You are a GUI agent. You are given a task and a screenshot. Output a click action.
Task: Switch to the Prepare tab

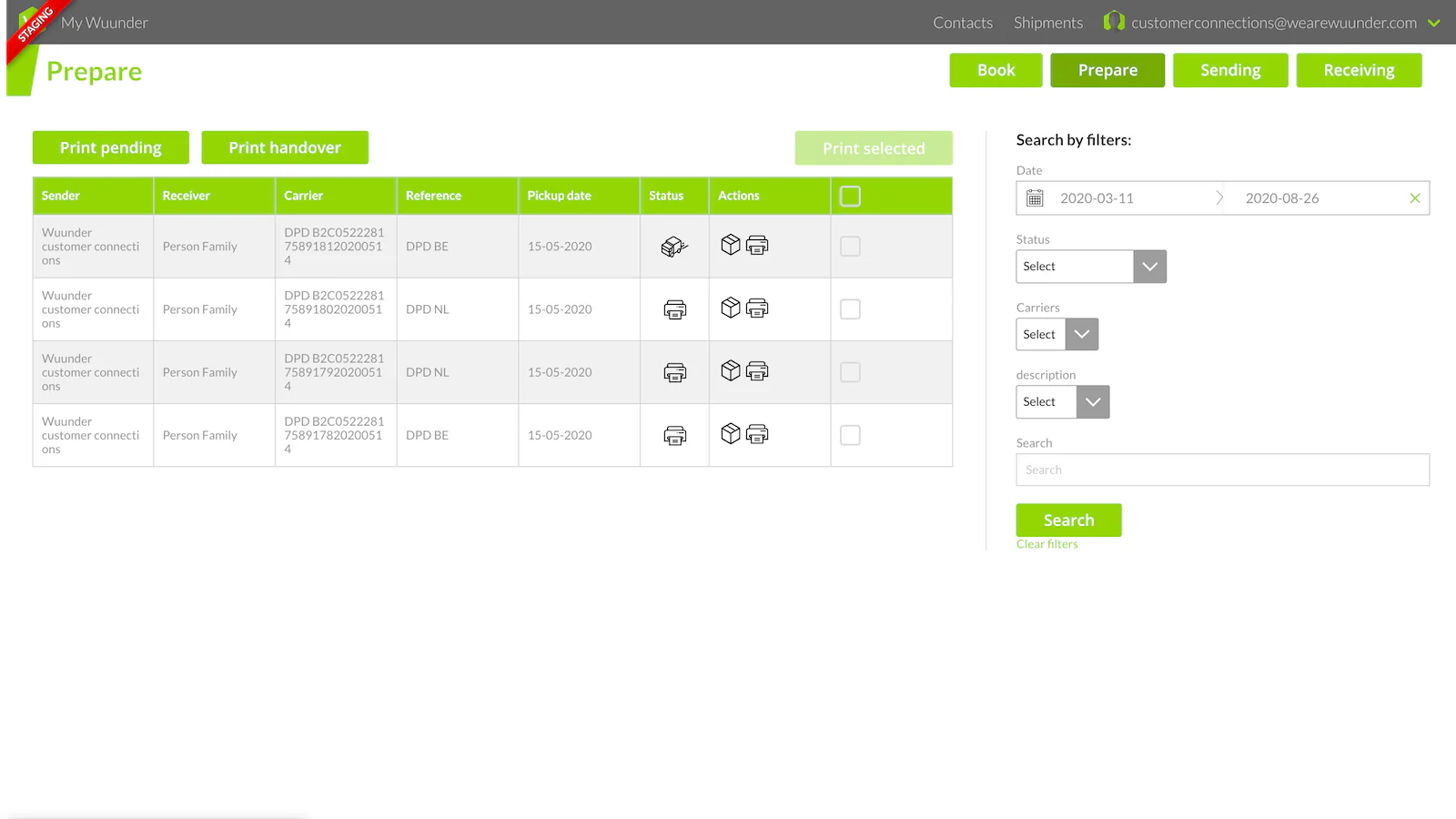coord(1107,70)
